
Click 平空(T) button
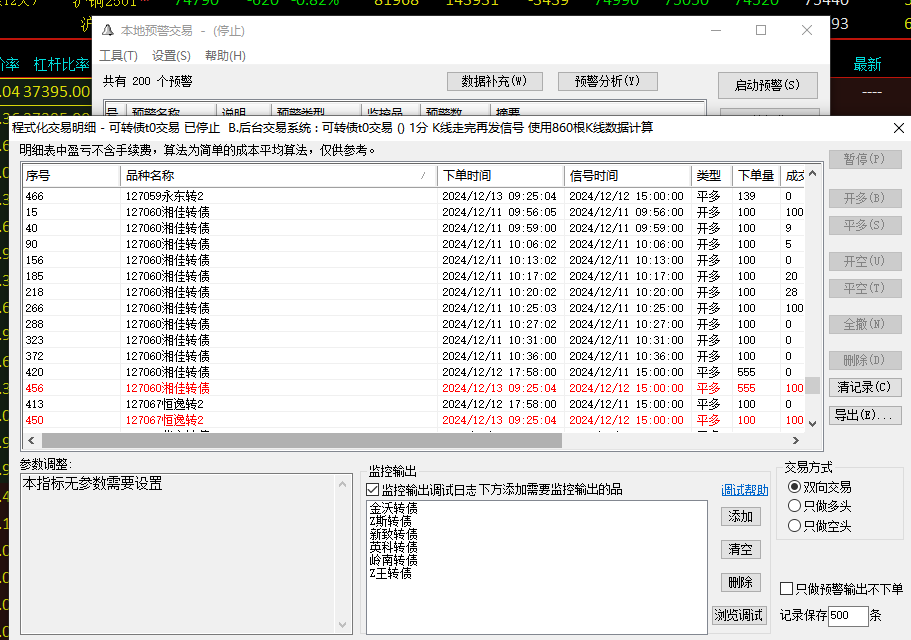(x=865, y=288)
